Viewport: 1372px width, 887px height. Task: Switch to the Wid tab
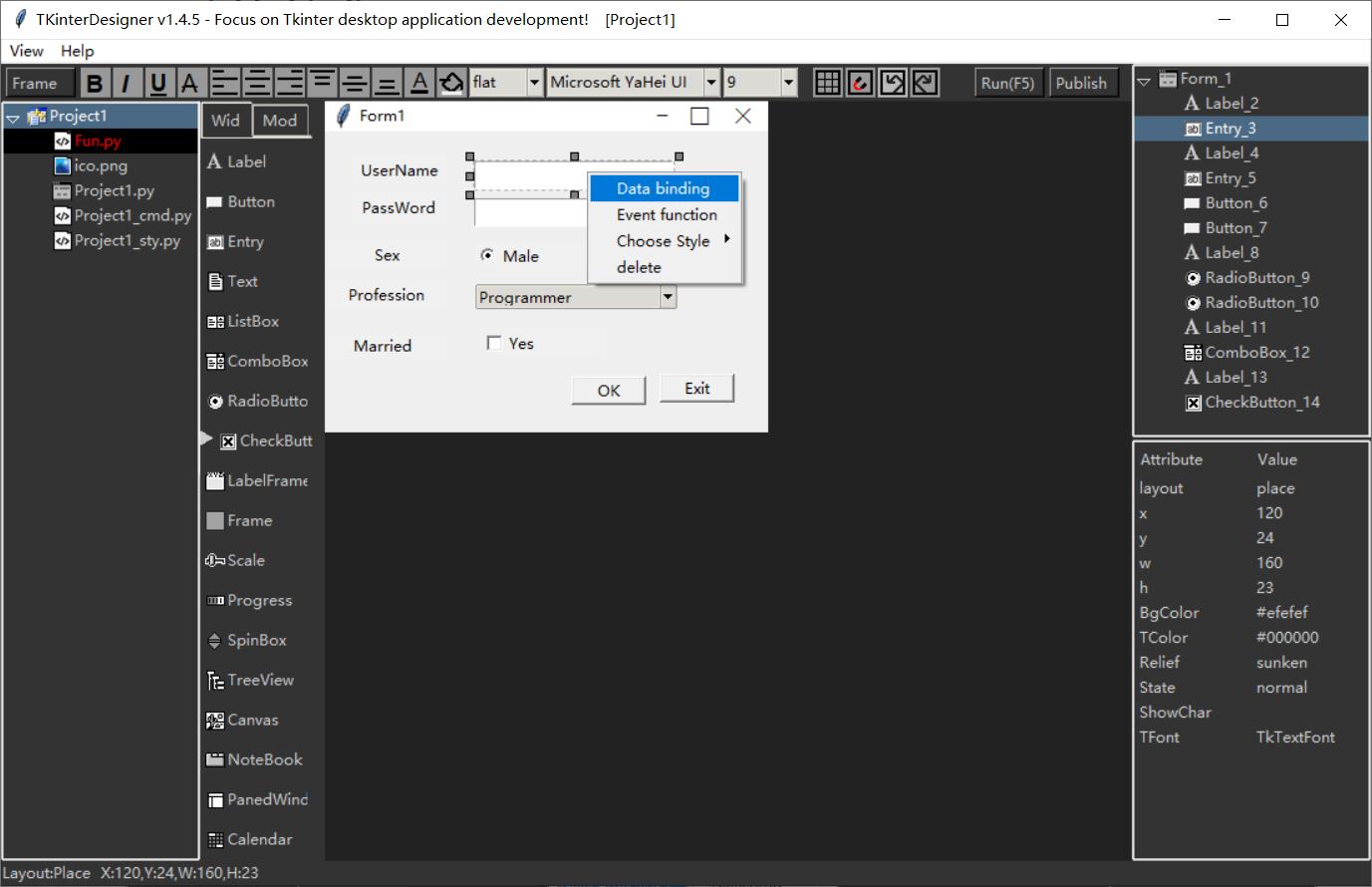point(225,120)
